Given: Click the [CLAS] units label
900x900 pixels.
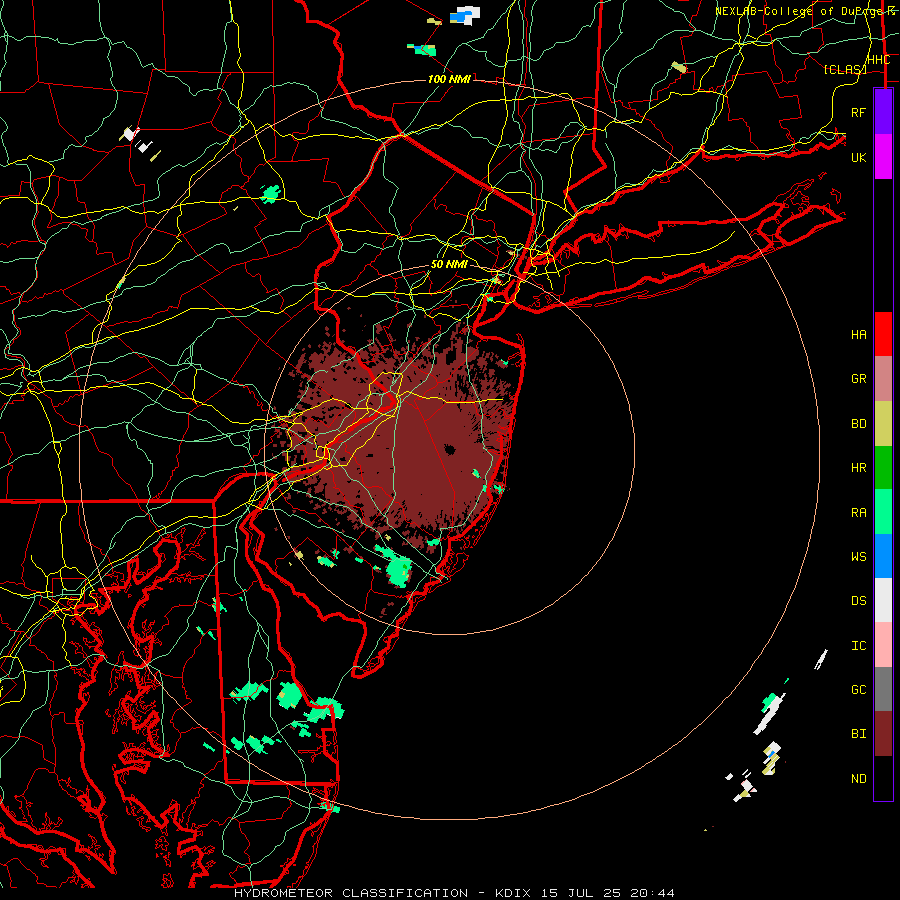Looking at the screenshot, I should pos(845,69).
